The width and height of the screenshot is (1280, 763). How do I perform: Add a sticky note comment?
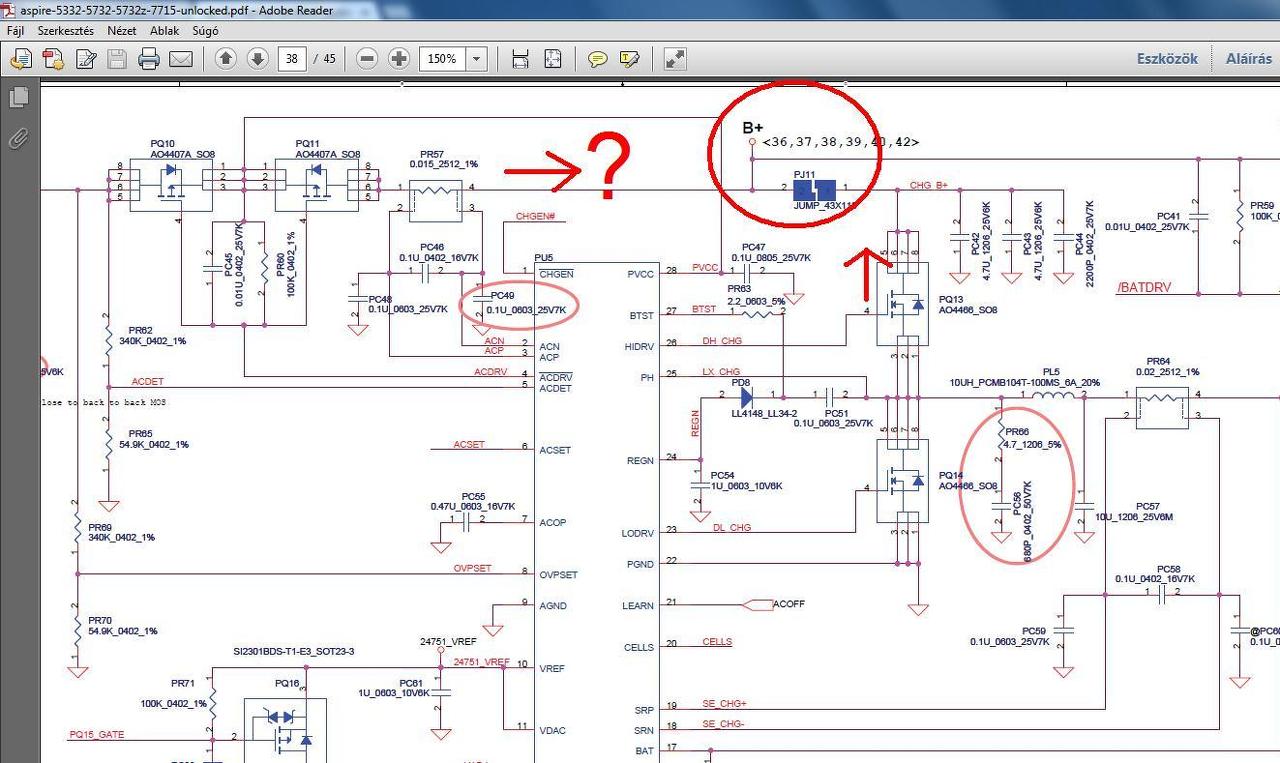click(x=598, y=59)
